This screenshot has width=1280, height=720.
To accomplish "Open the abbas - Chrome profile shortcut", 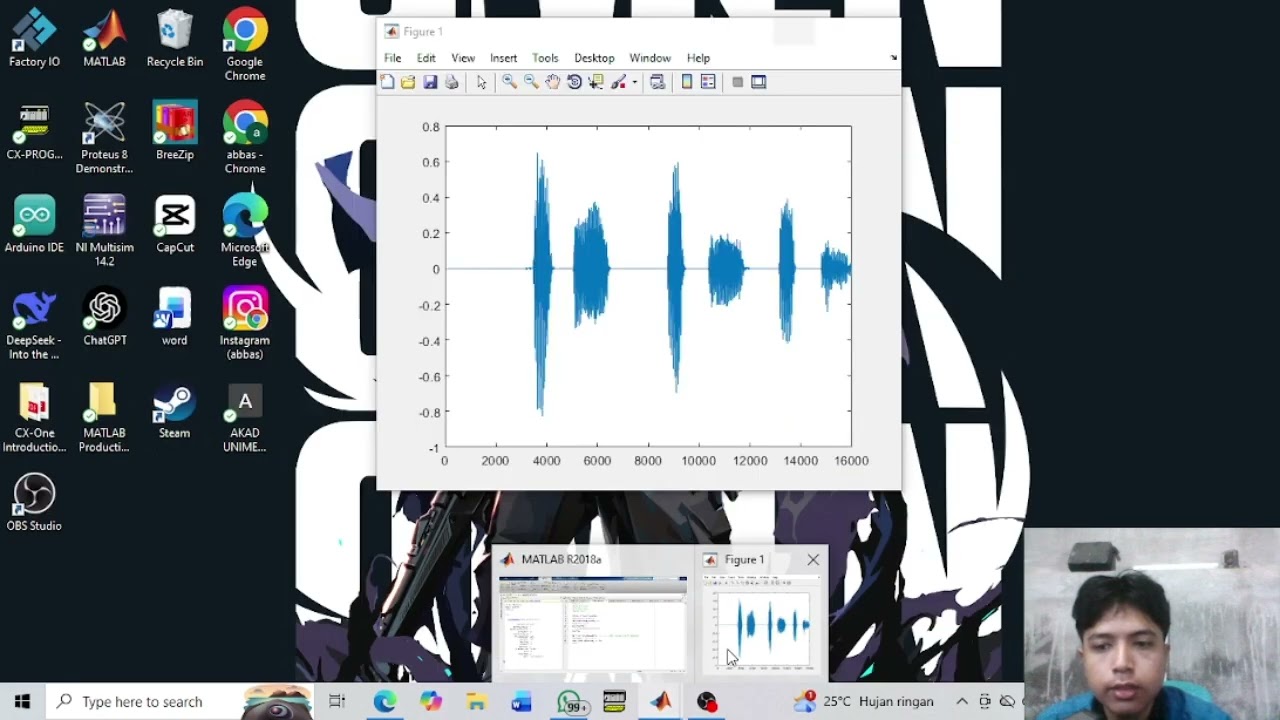I will [245, 138].
